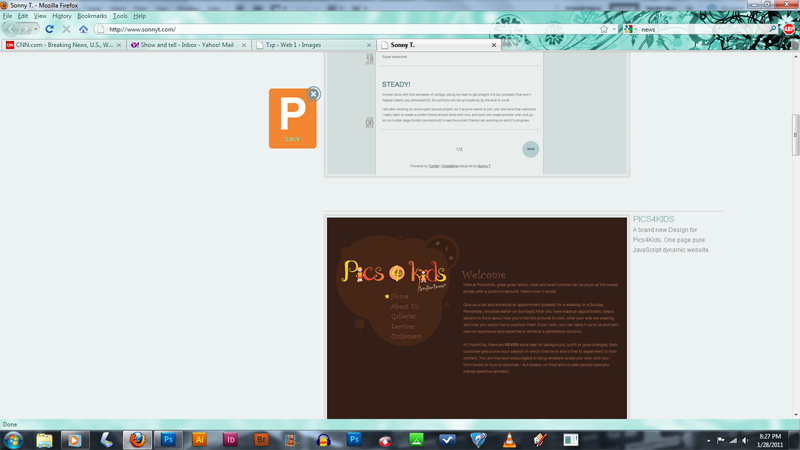
Task: Click the Pics4Kids website screenshot thumbnail
Action: pos(477,318)
